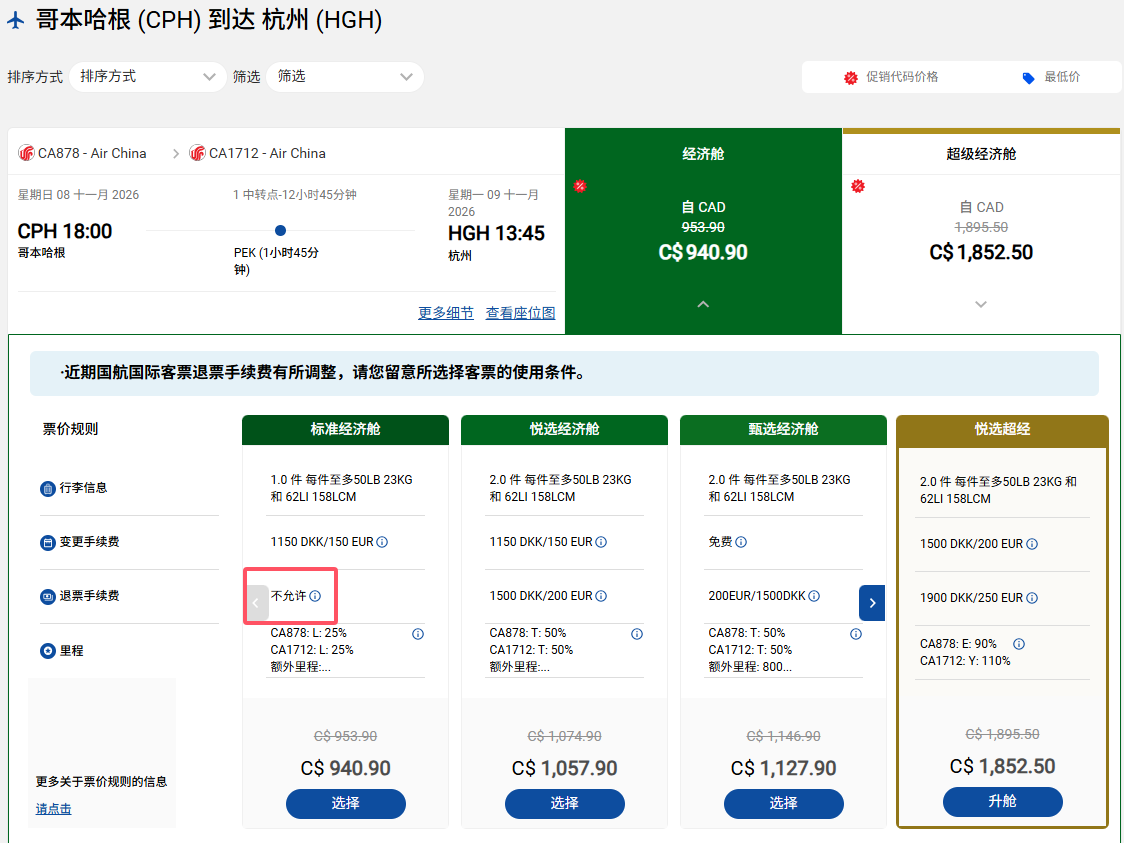Image resolution: width=1124 pixels, height=843 pixels.
Task: Info icon for 悦选超经 1900 DKK/250 EUR
Action: pos(1032,598)
